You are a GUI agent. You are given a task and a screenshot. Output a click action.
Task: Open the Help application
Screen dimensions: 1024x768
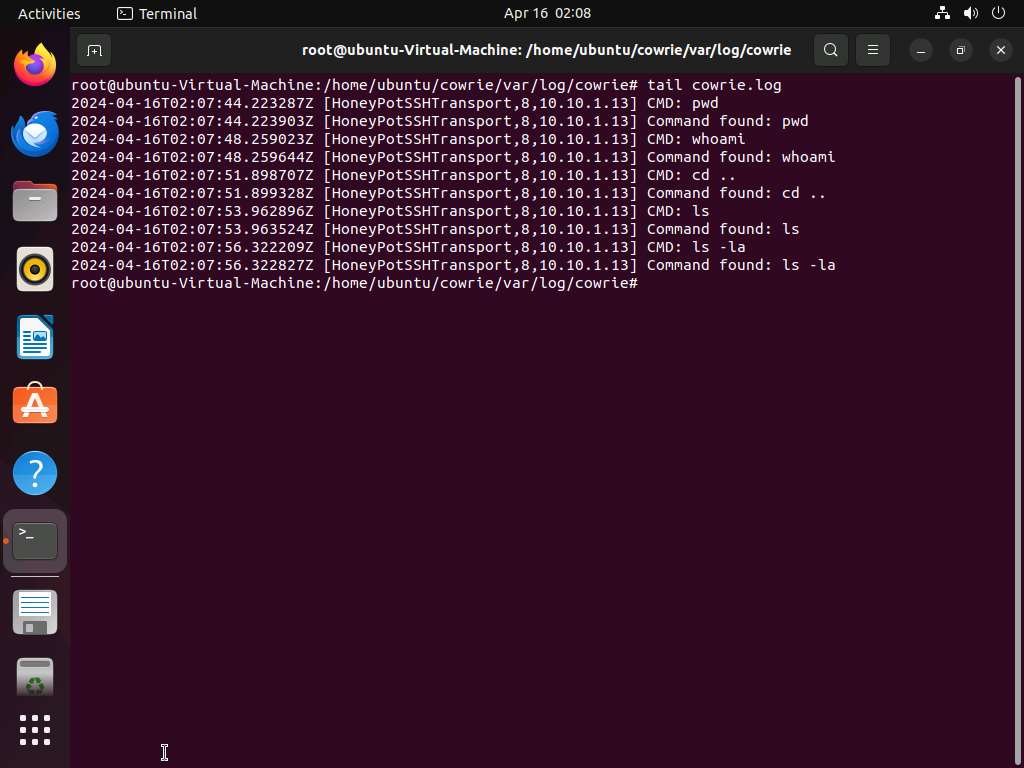point(35,472)
